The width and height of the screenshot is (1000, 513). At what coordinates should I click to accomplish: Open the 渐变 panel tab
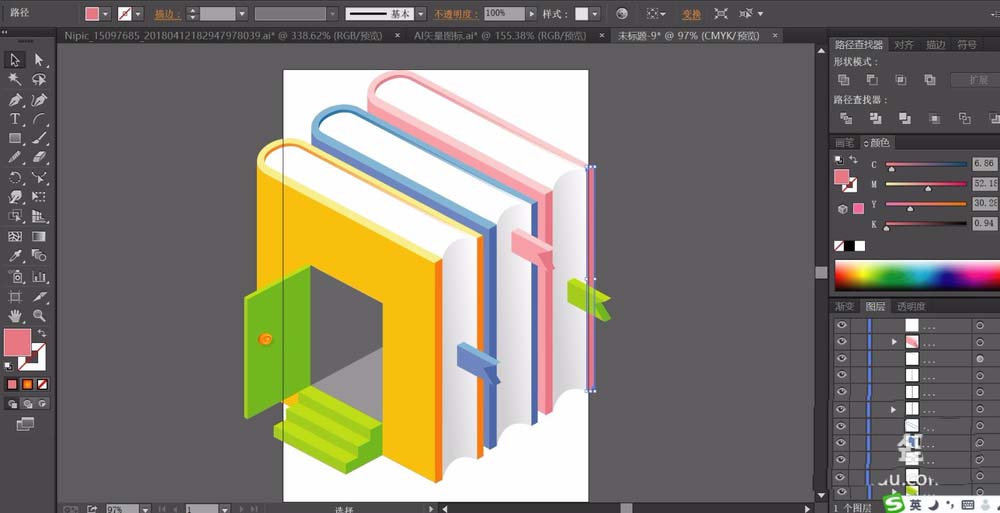click(x=845, y=306)
